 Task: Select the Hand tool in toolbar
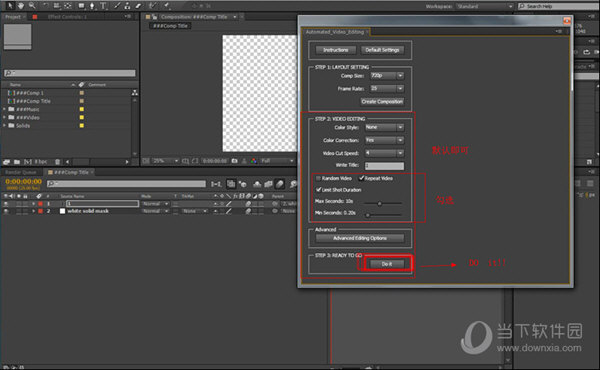tap(21, 5)
